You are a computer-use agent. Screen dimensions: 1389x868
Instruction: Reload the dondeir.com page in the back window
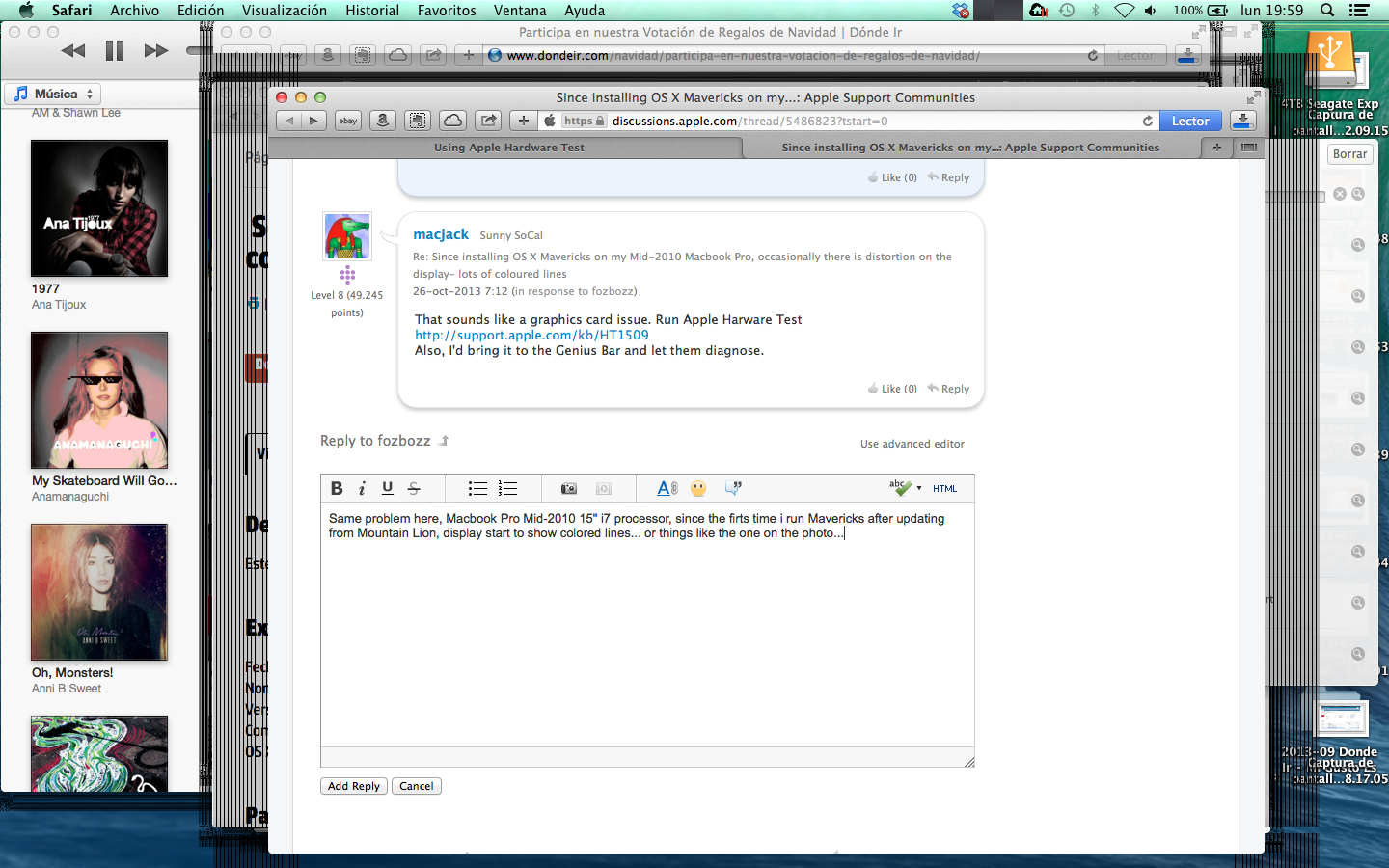tap(1093, 55)
